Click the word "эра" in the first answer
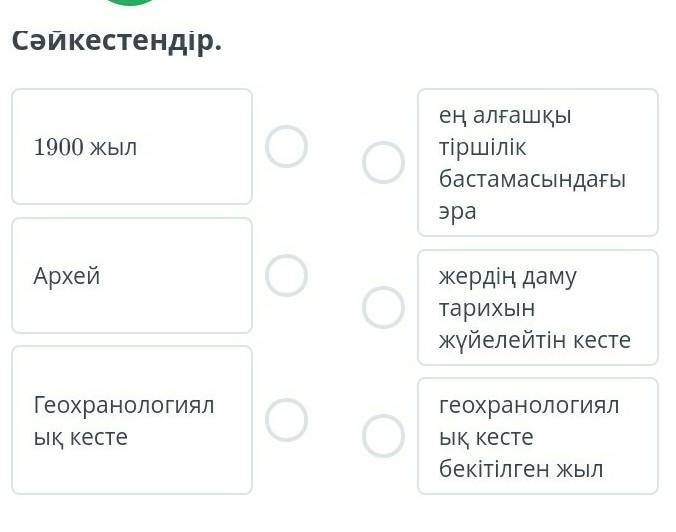This screenshot has width=676, height=532. [458, 211]
